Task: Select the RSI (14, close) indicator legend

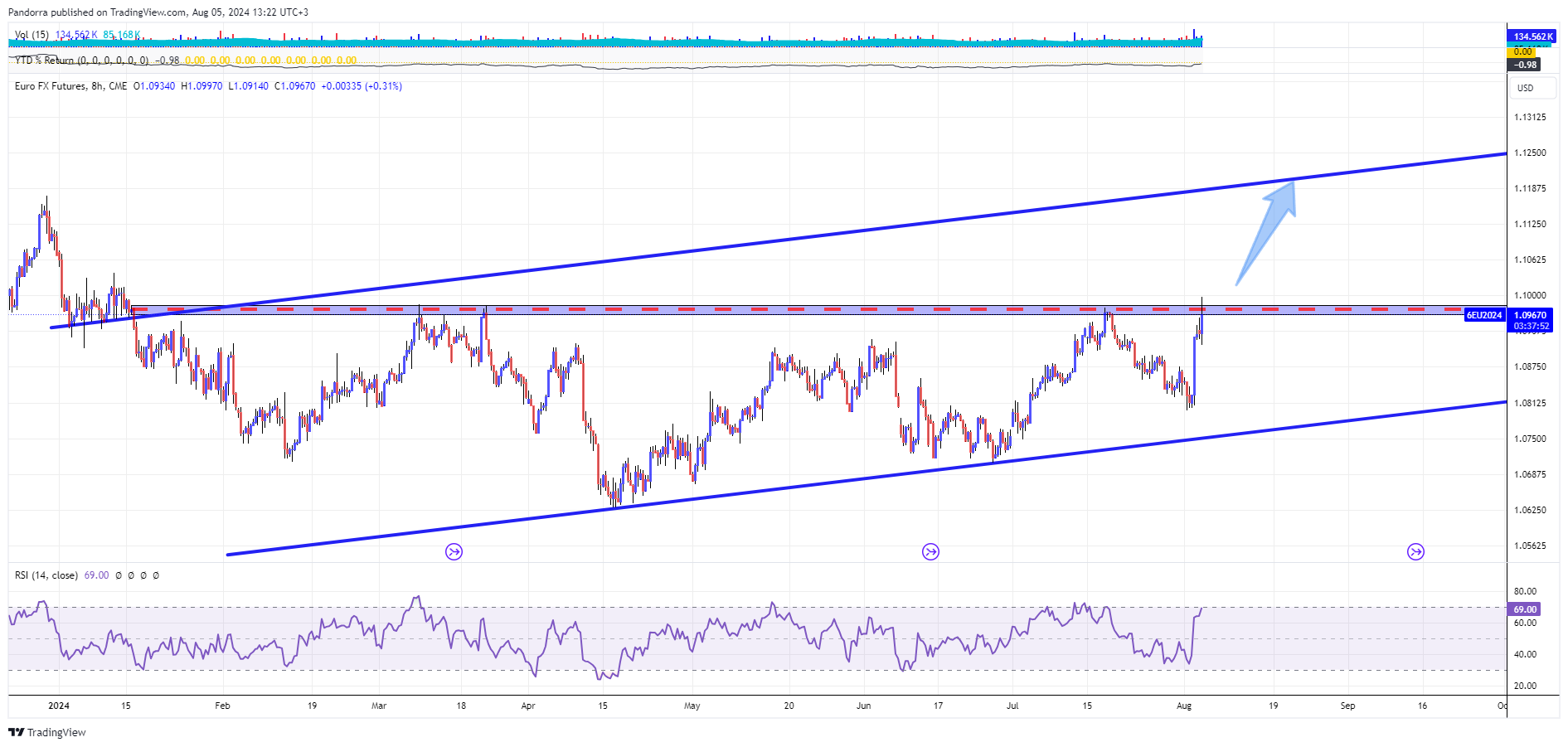Action: 46,575
